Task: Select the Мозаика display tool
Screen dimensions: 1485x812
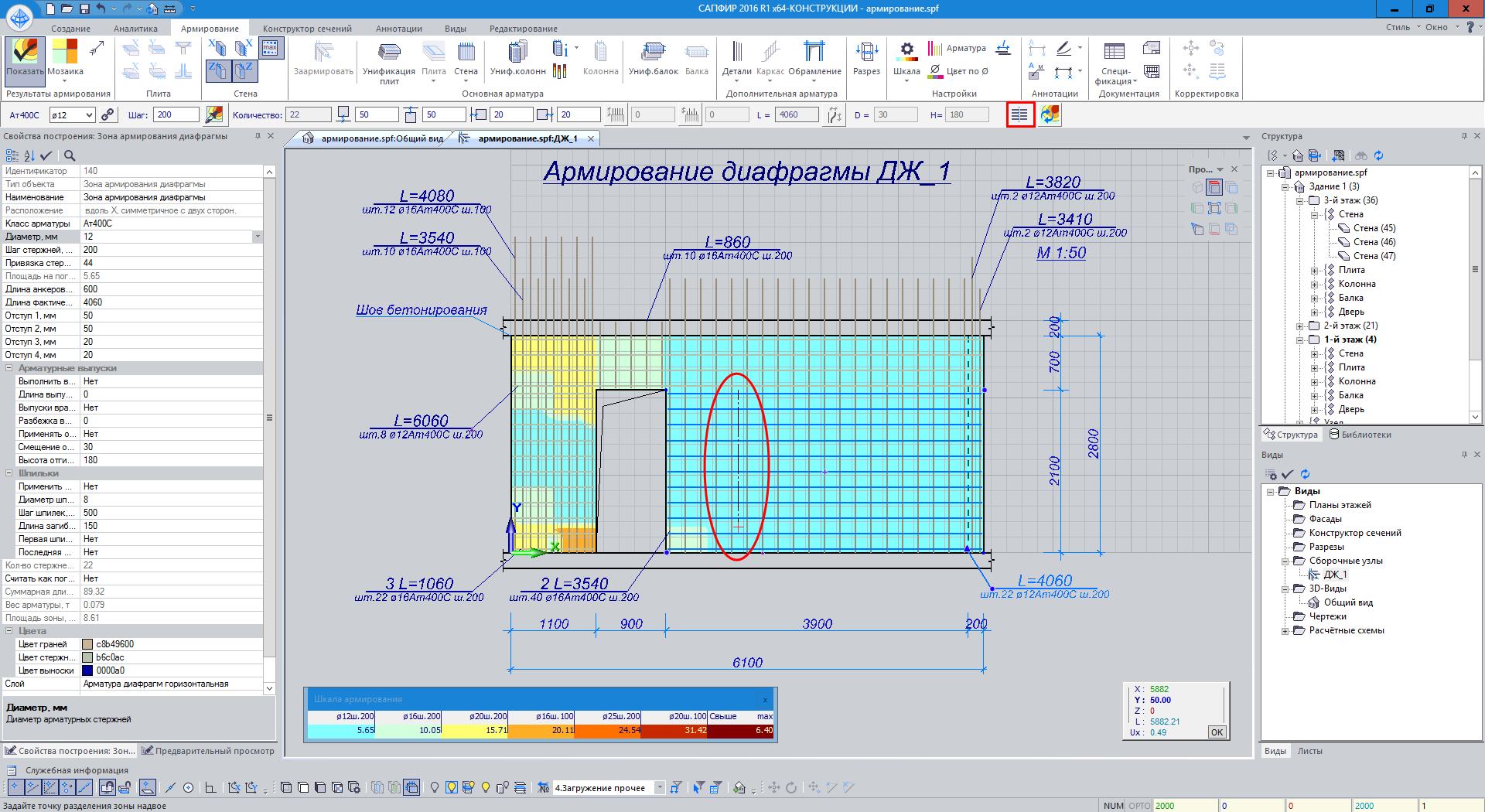Action: point(65,58)
